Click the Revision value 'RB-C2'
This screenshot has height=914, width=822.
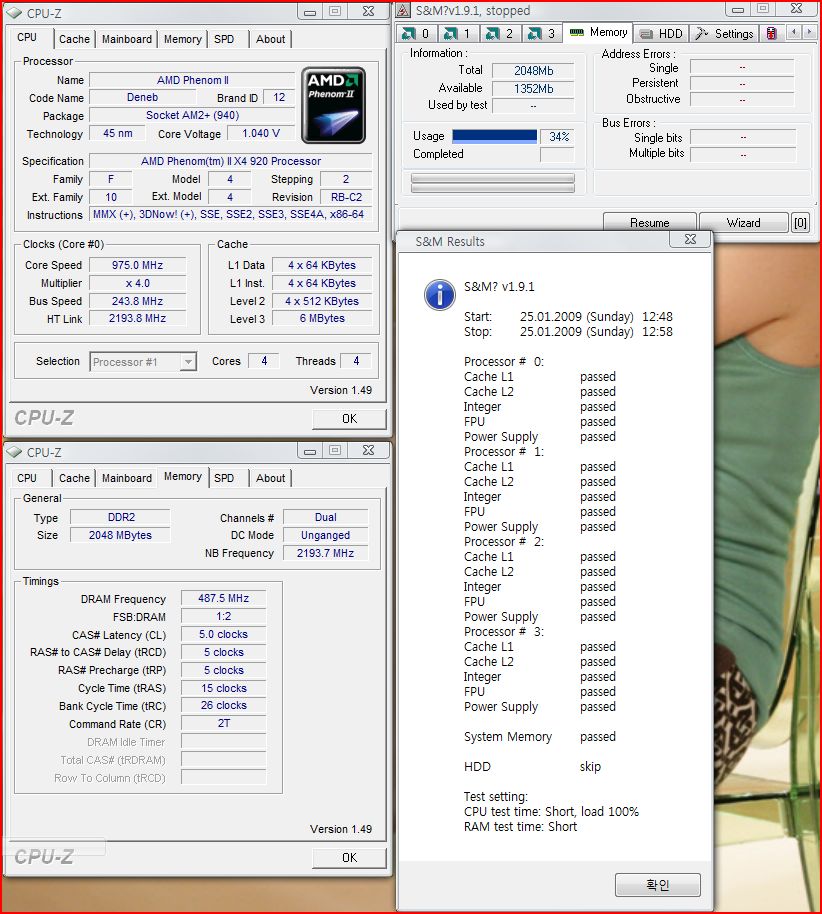click(x=346, y=197)
